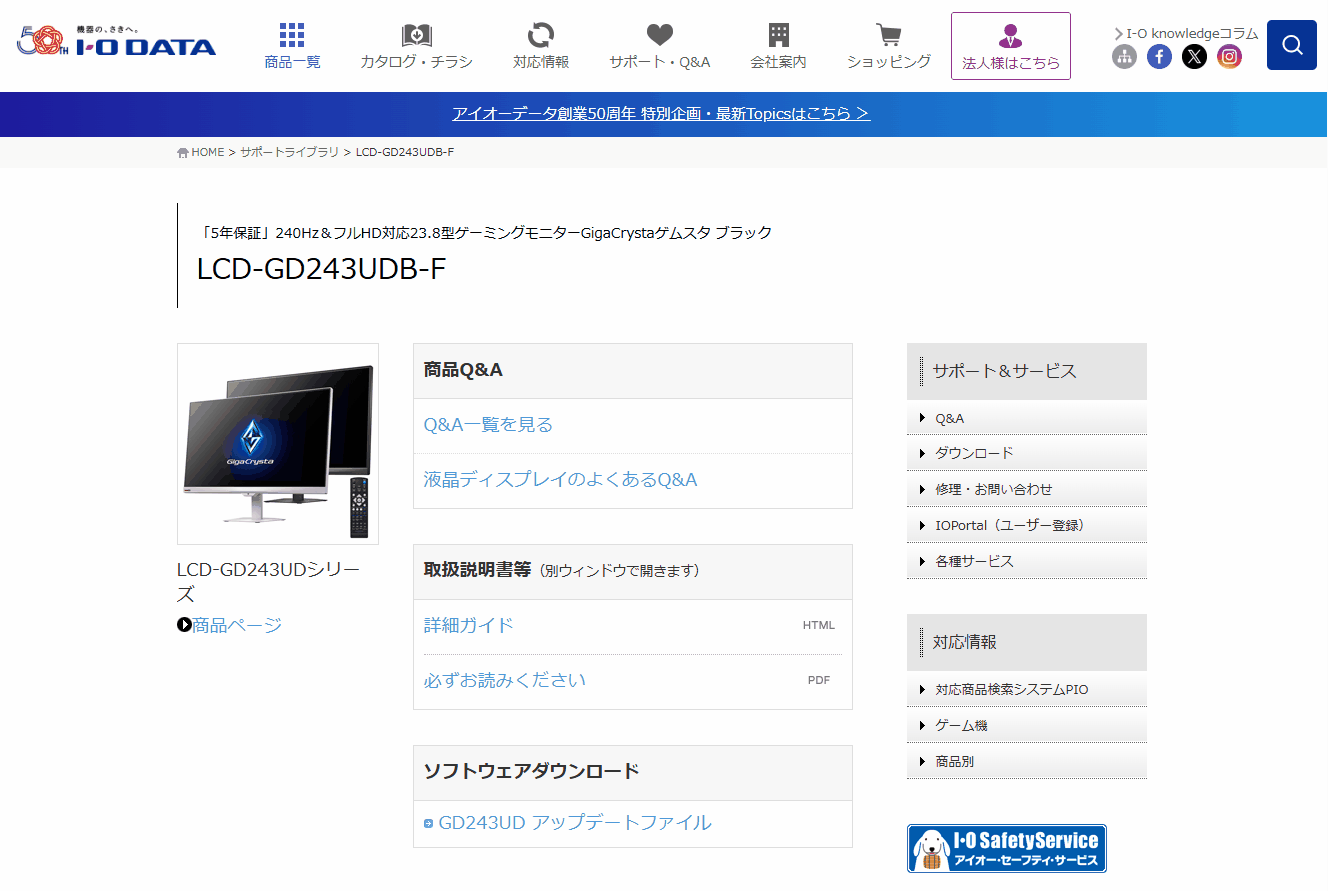Expand 修理・お問い合わせ sidebar entry
Viewport: 1328px width, 891px height.
point(1027,489)
